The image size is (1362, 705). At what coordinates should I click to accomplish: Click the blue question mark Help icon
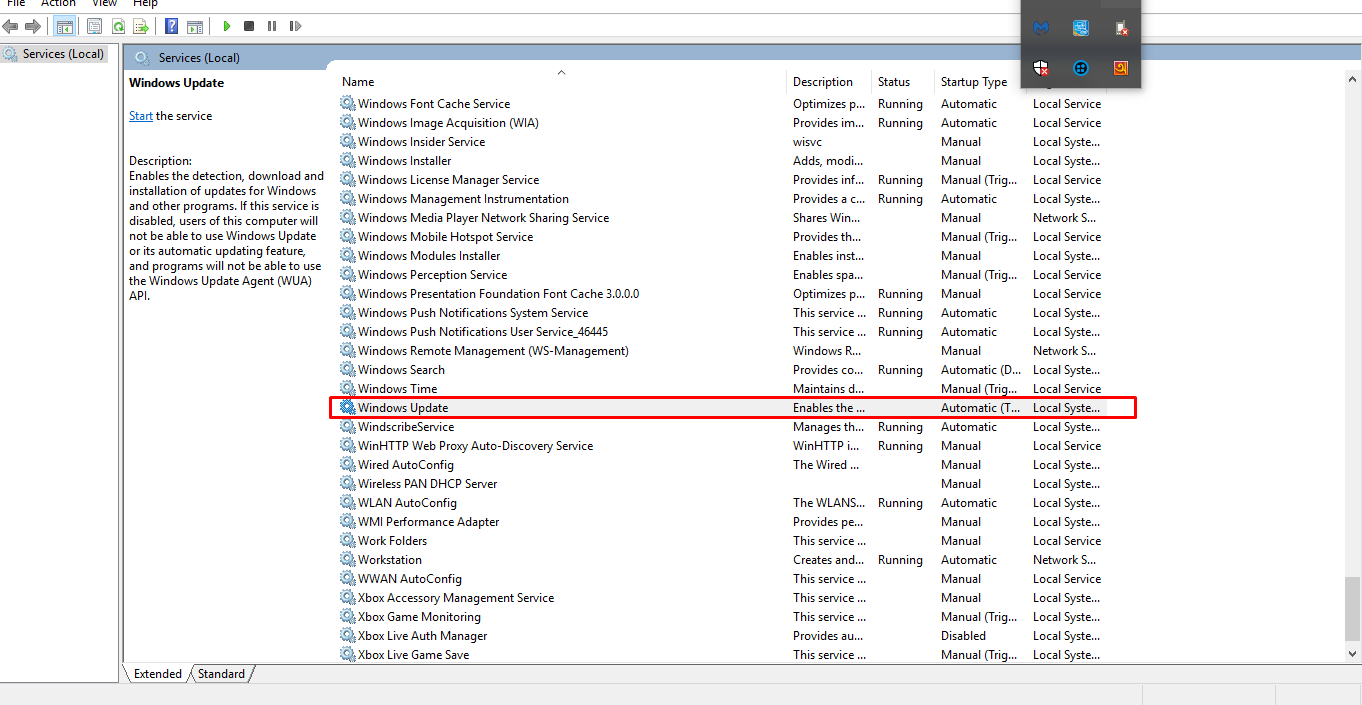[x=172, y=26]
